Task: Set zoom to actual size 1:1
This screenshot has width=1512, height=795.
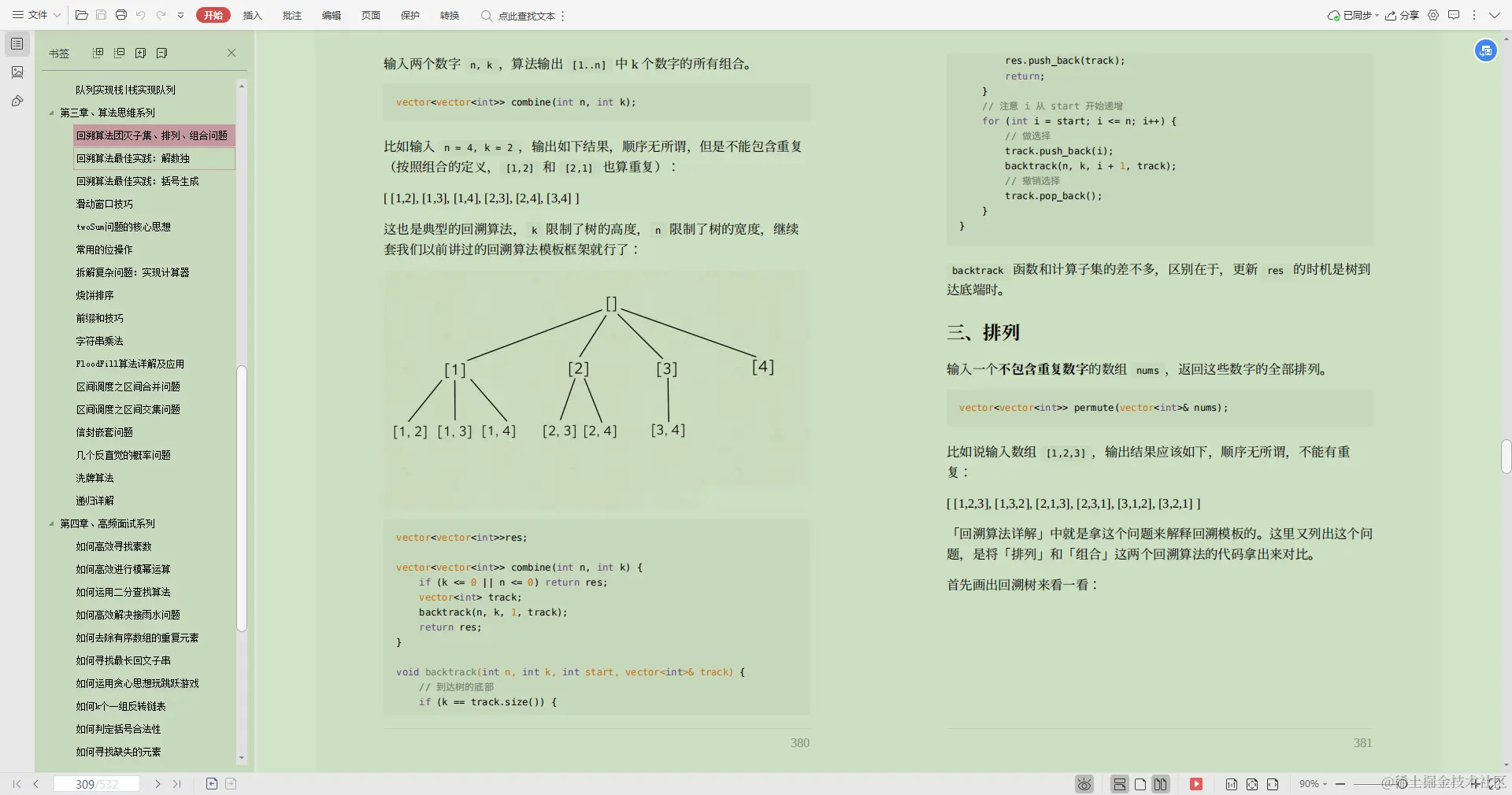Action: point(1232,784)
